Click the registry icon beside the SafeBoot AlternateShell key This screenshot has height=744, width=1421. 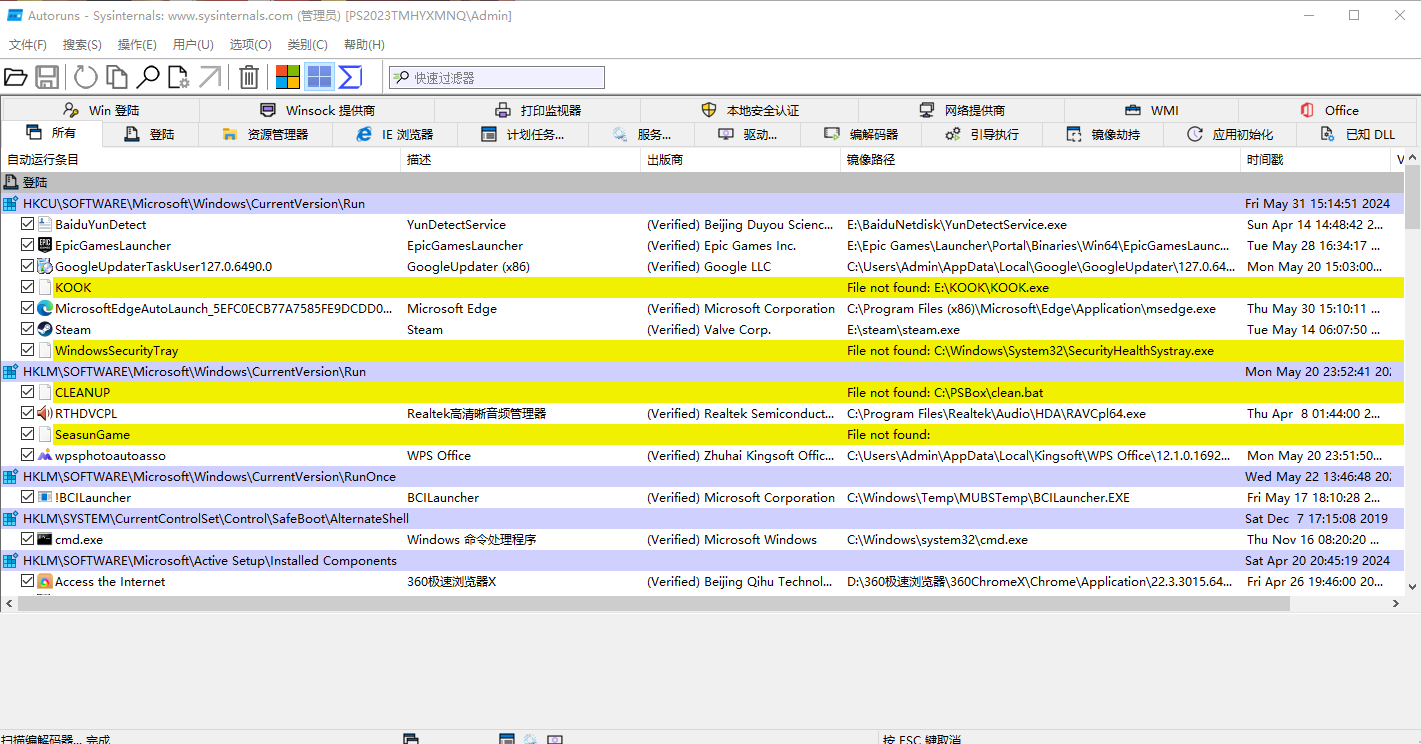pos(11,518)
